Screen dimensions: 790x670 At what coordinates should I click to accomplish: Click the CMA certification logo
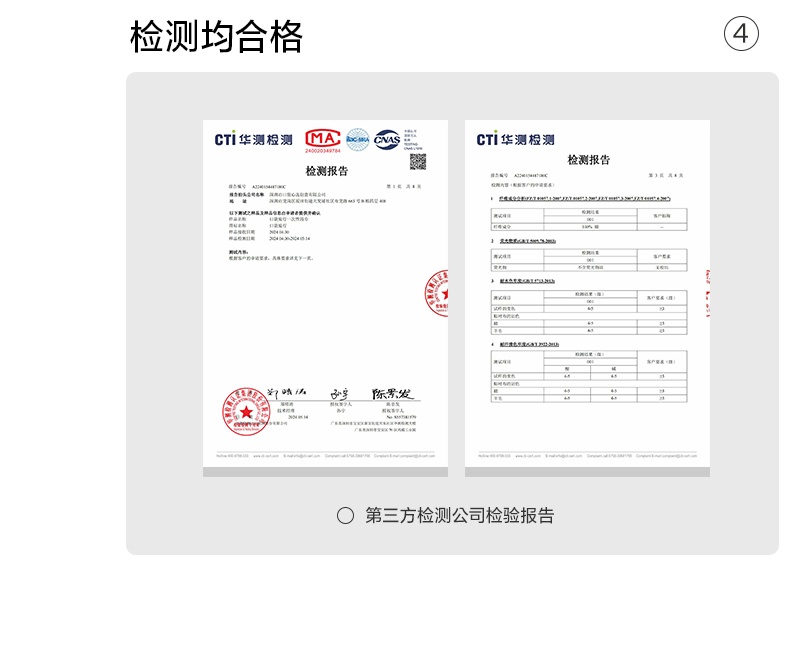click(322, 141)
